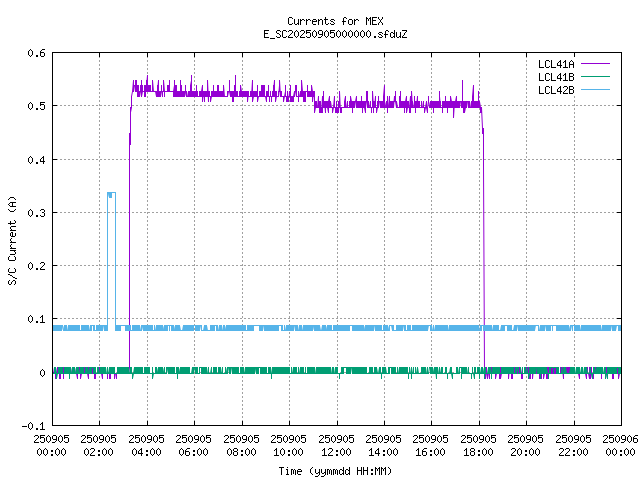Select the LCL42B legend label
Screen dimensions: 640x480
555,89
